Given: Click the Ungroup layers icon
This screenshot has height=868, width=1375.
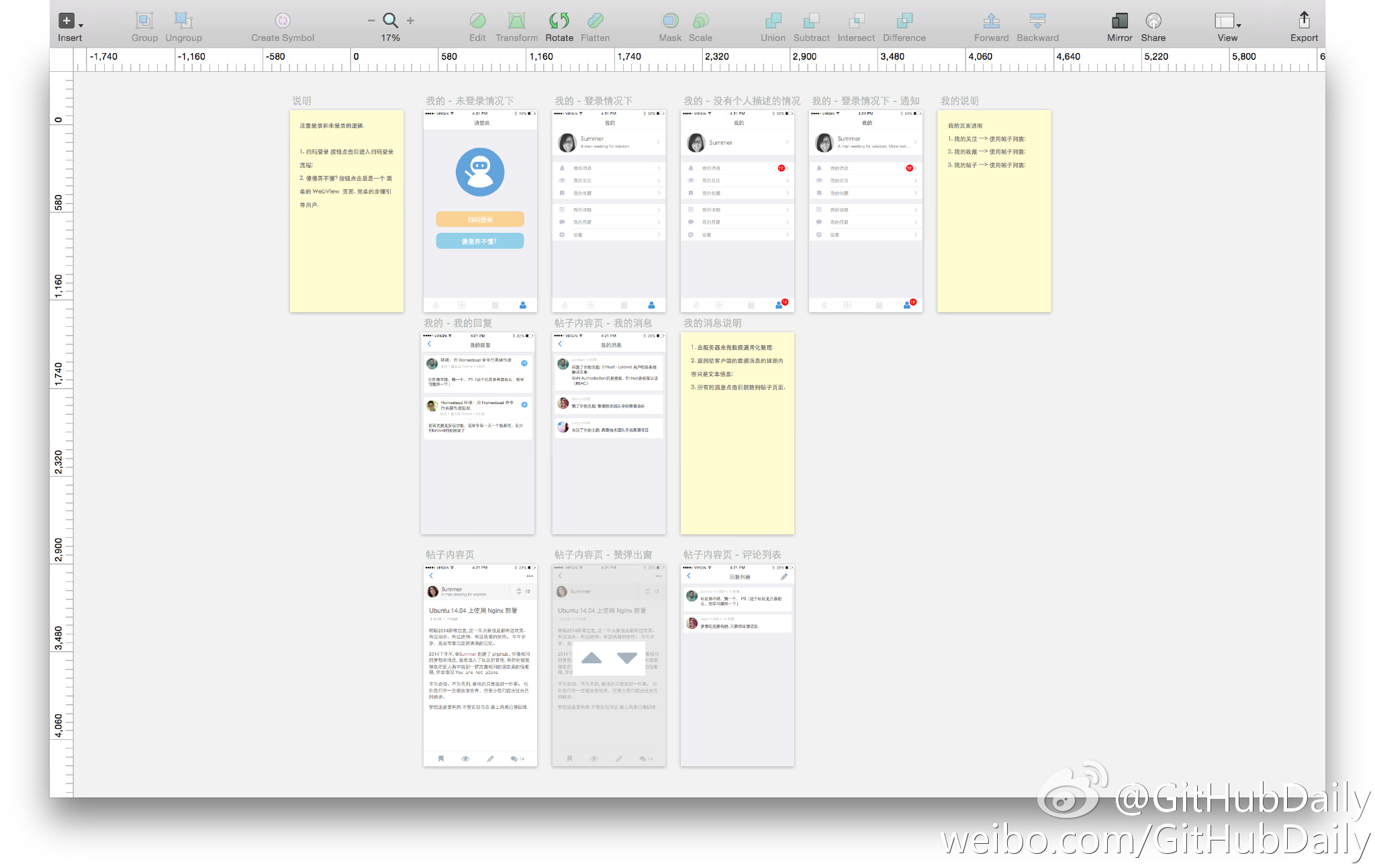Looking at the screenshot, I should 183,21.
